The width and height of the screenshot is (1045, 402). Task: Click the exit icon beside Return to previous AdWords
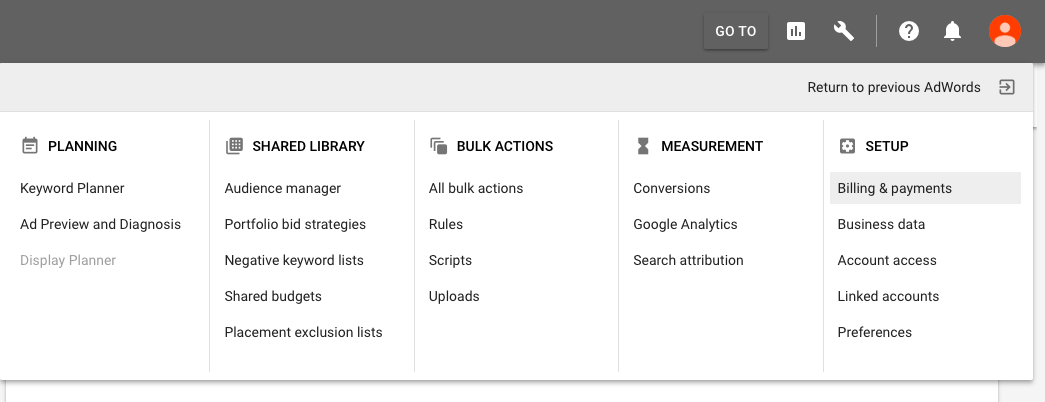tap(1007, 87)
